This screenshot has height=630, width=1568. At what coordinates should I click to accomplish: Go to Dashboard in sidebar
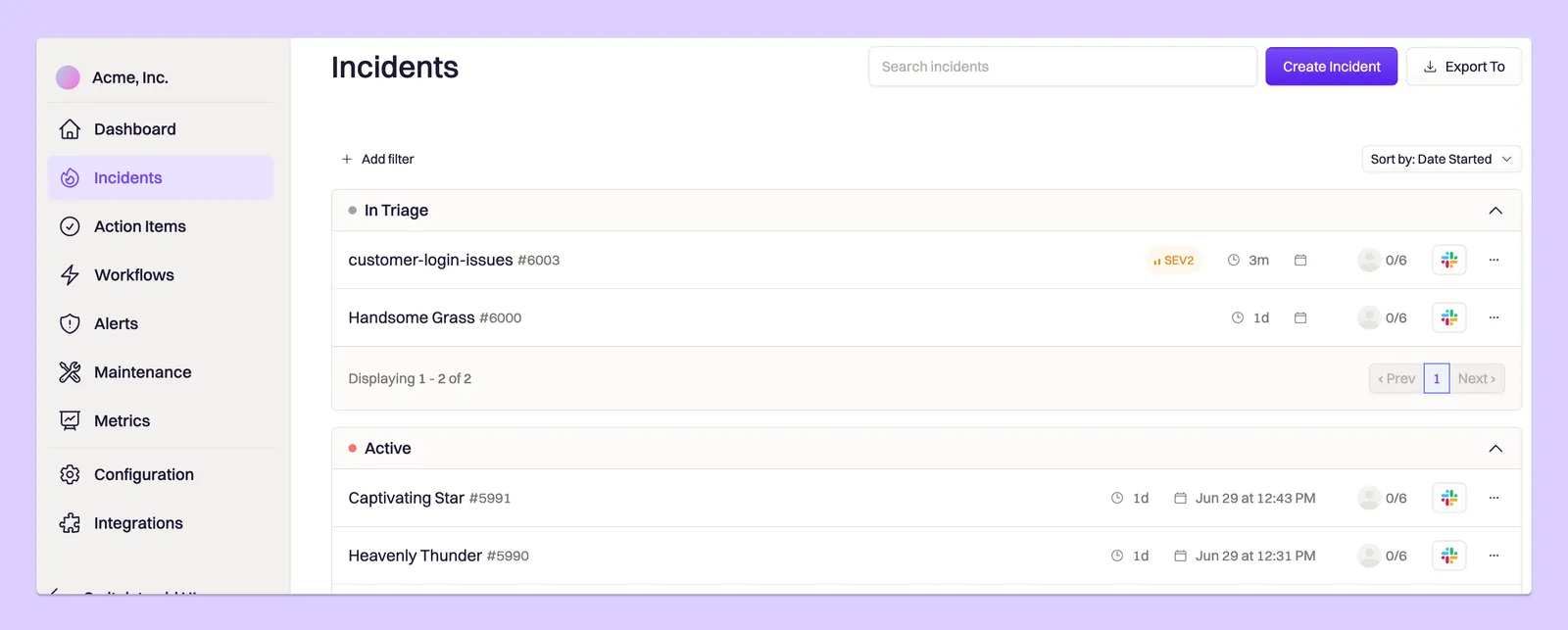click(135, 129)
